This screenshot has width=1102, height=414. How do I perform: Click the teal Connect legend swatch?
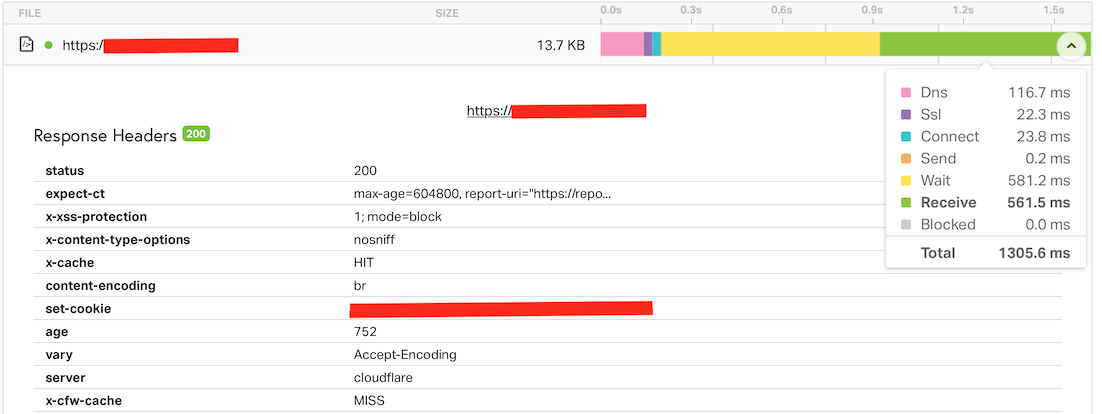point(906,136)
